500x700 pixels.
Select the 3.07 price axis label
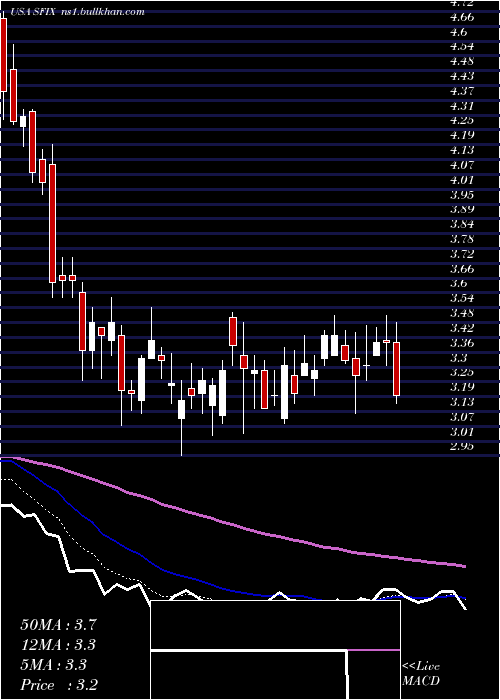coord(461,417)
